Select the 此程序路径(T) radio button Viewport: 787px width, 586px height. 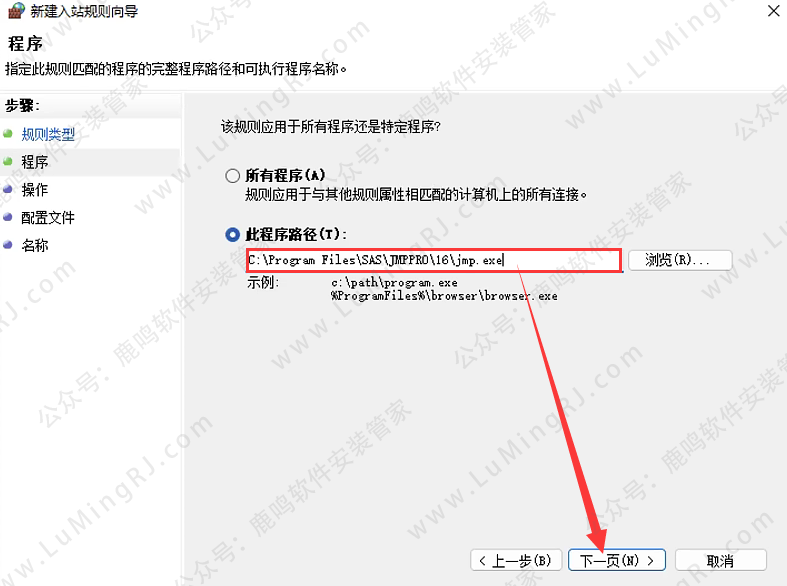click(232, 234)
